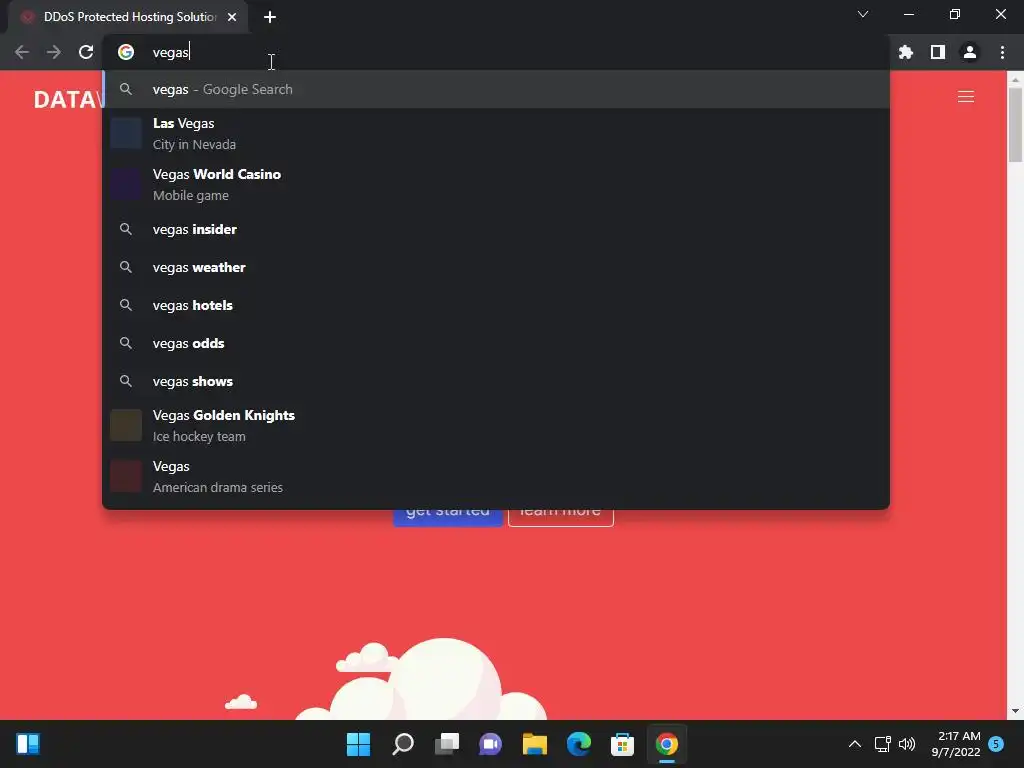Click the get started button

coord(447,517)
